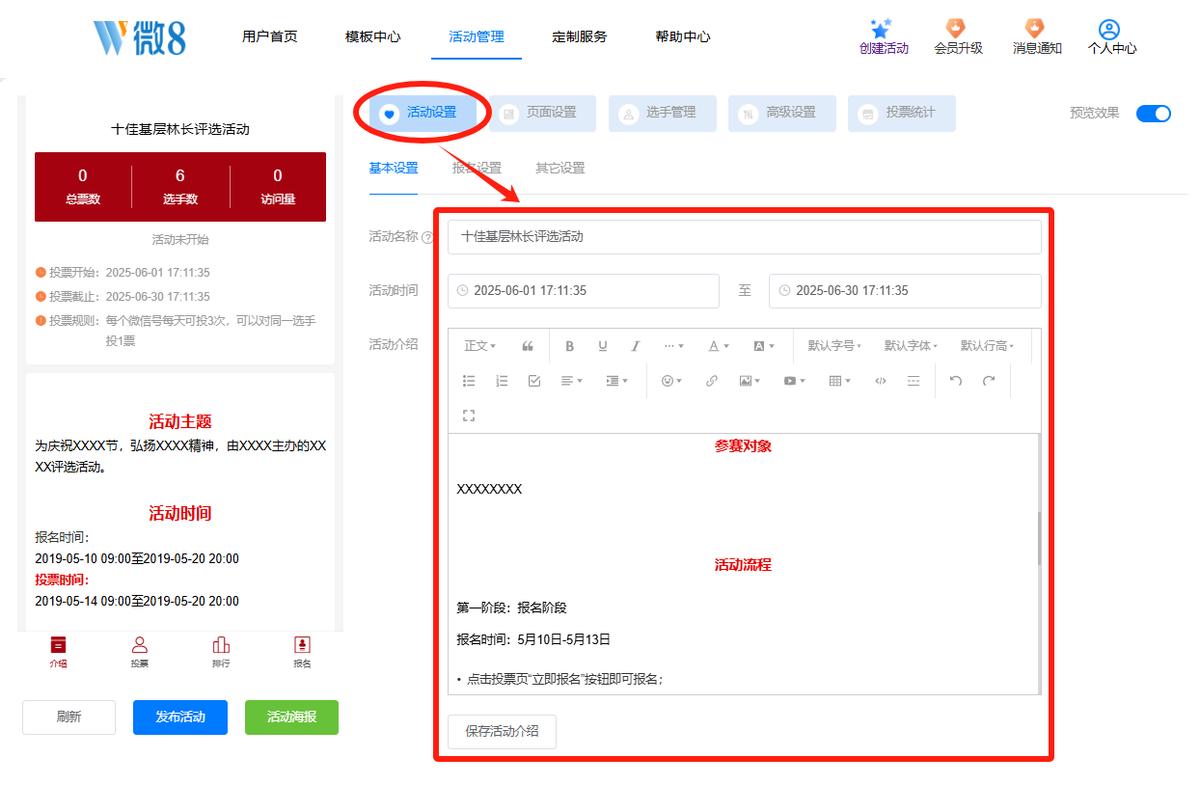
Task: Open 个人中心 profile center
Action: (1112, 37)
